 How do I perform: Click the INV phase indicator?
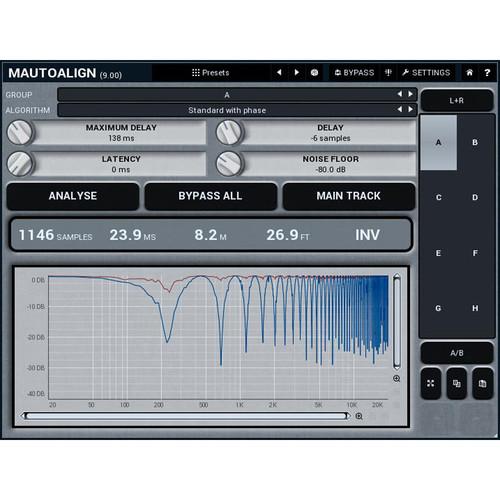click(367, 235)
